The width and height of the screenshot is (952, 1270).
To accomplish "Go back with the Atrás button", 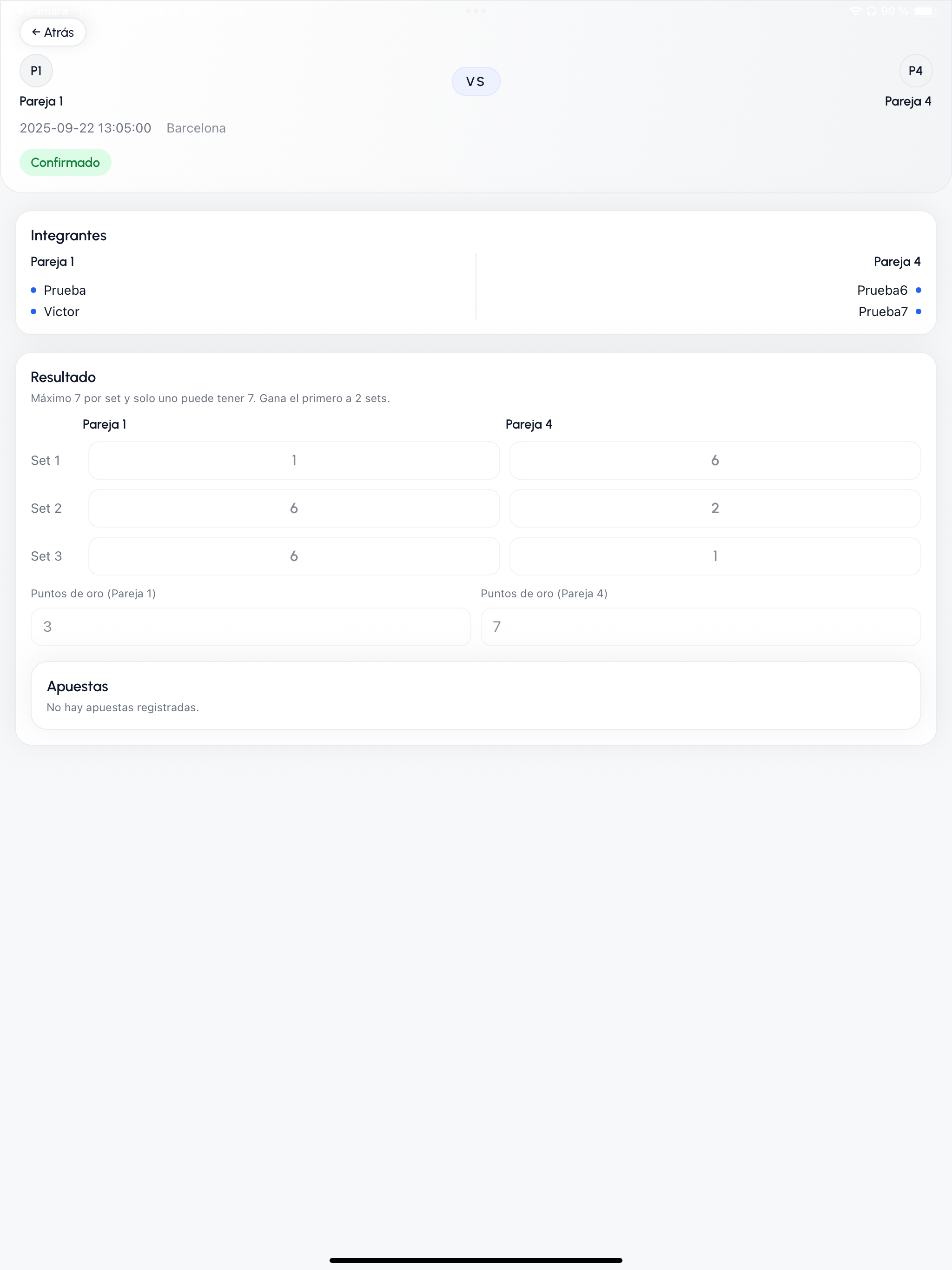I will coord(53,32).
